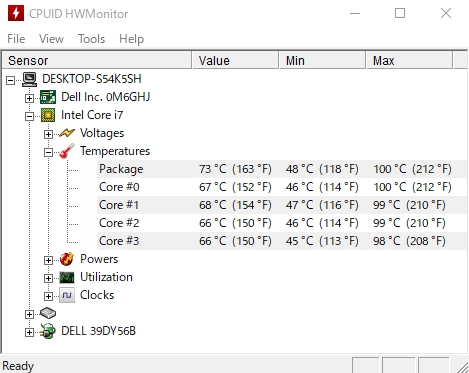The height and width of the screenshot is (373, 469).
Task: Select the Core #1 row
Action: tap(282, 205)
